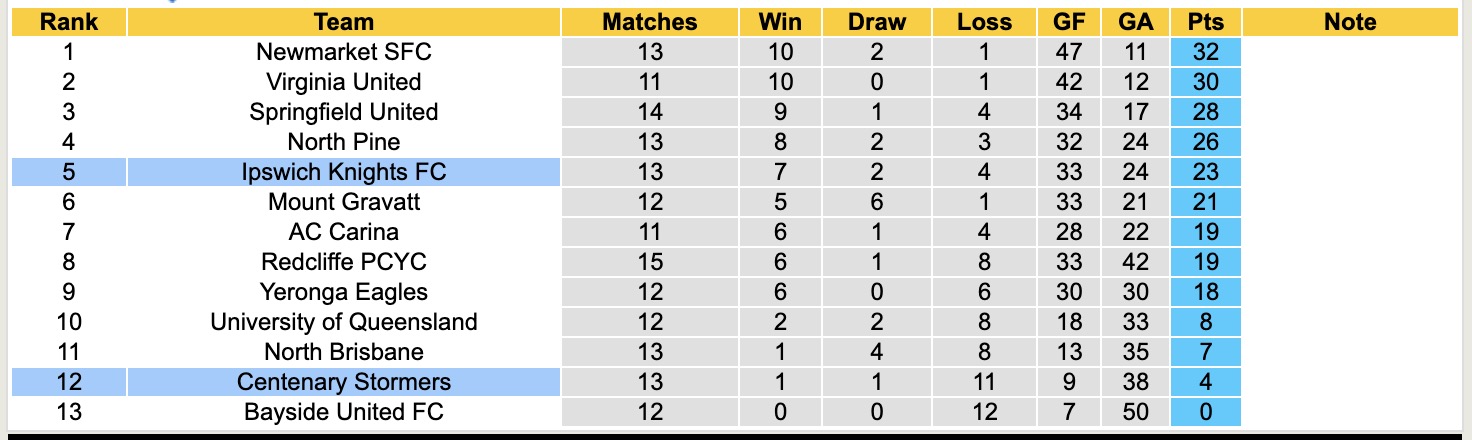Select the Mount Gravatt row name

(343, 202)
